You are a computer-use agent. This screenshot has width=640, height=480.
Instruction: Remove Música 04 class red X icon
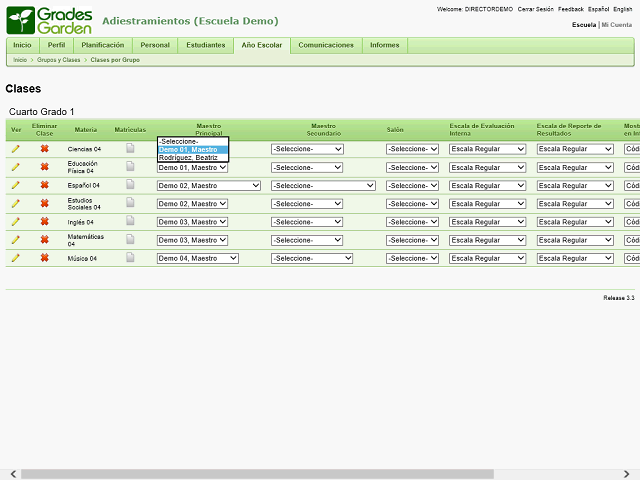pos(44,258)
